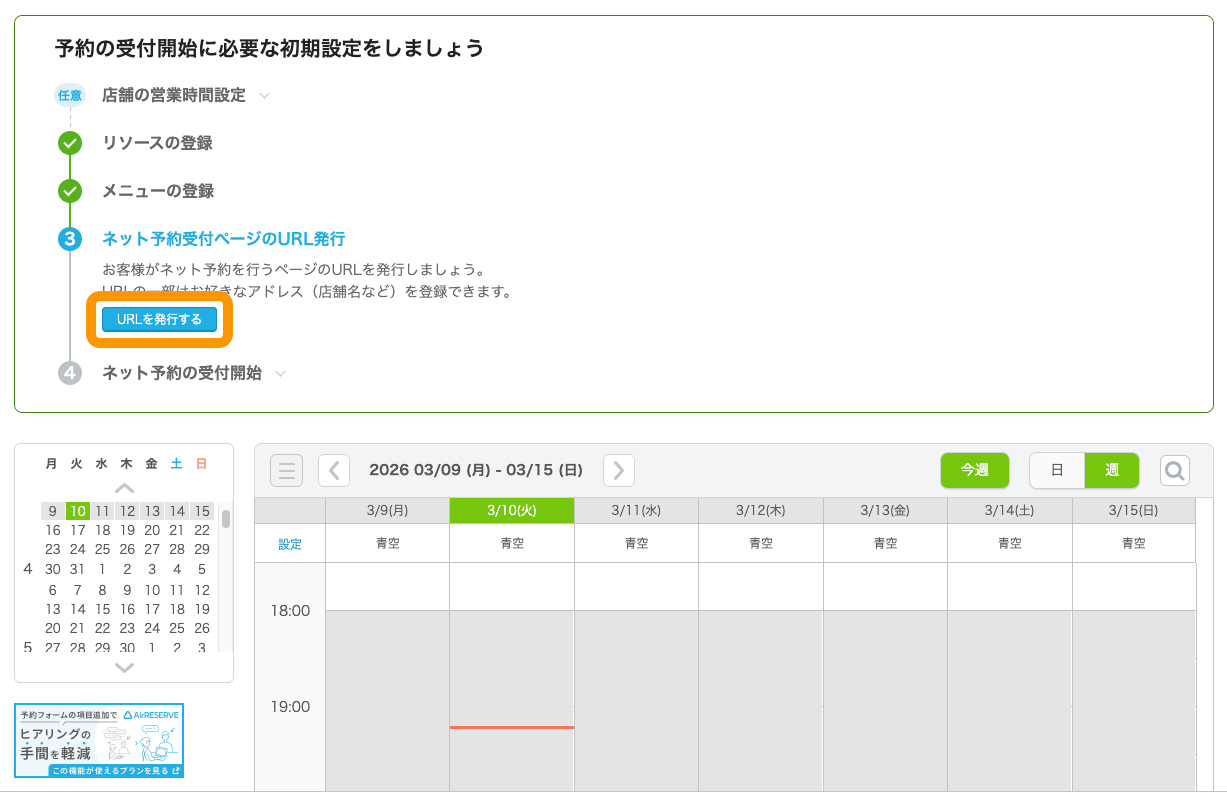Click the mini calendar down chevron

[x=124, y=667]
